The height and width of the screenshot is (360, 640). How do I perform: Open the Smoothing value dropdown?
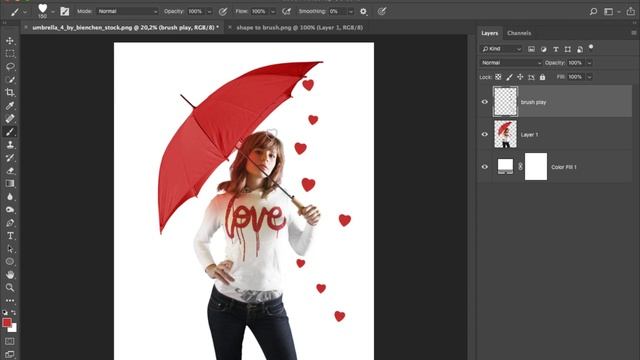click(x=350, y=12)
